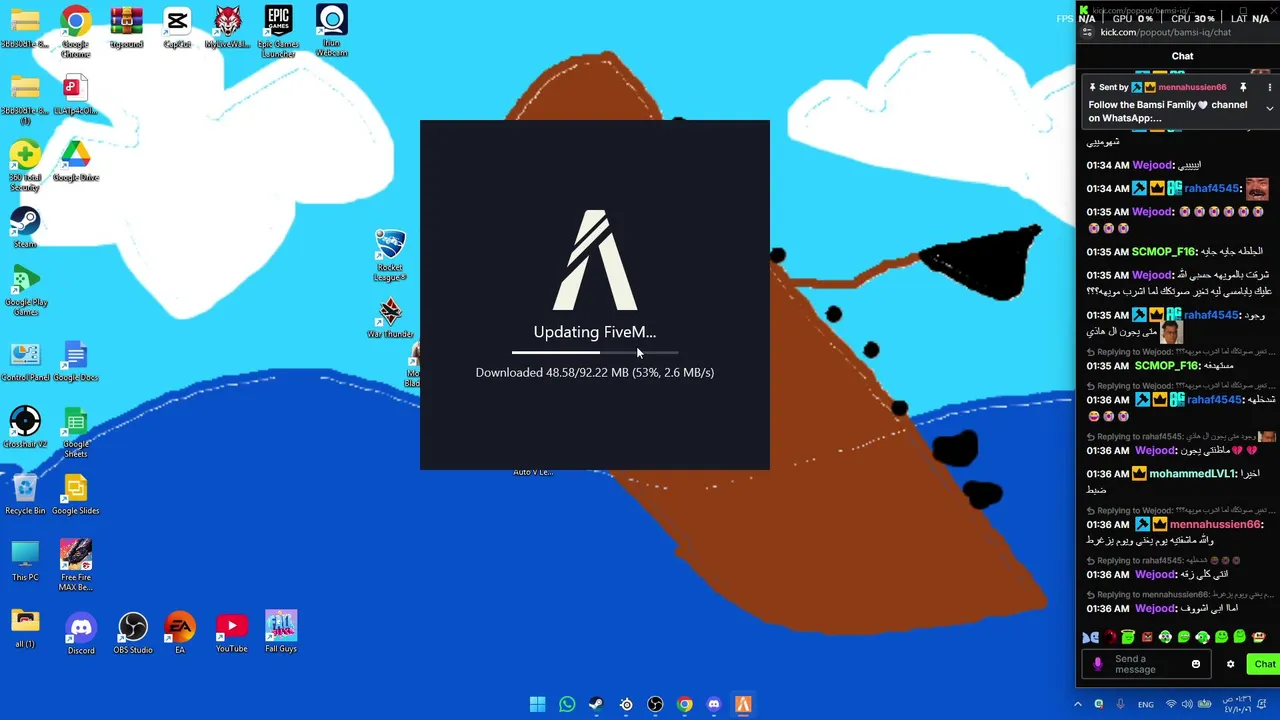This screenshot has width=1280, height=720.
Task: Click the green Chat send button
Action: click(1265, 664)
